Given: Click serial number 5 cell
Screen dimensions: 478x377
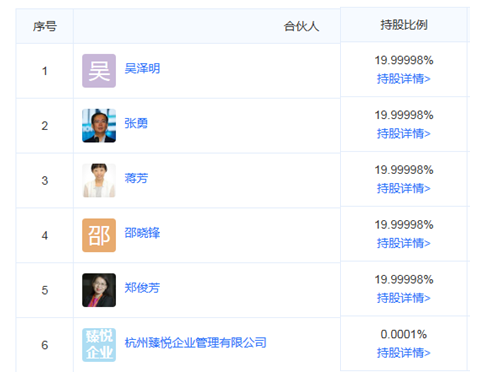Looking at the screenshot, I should 45,290.
